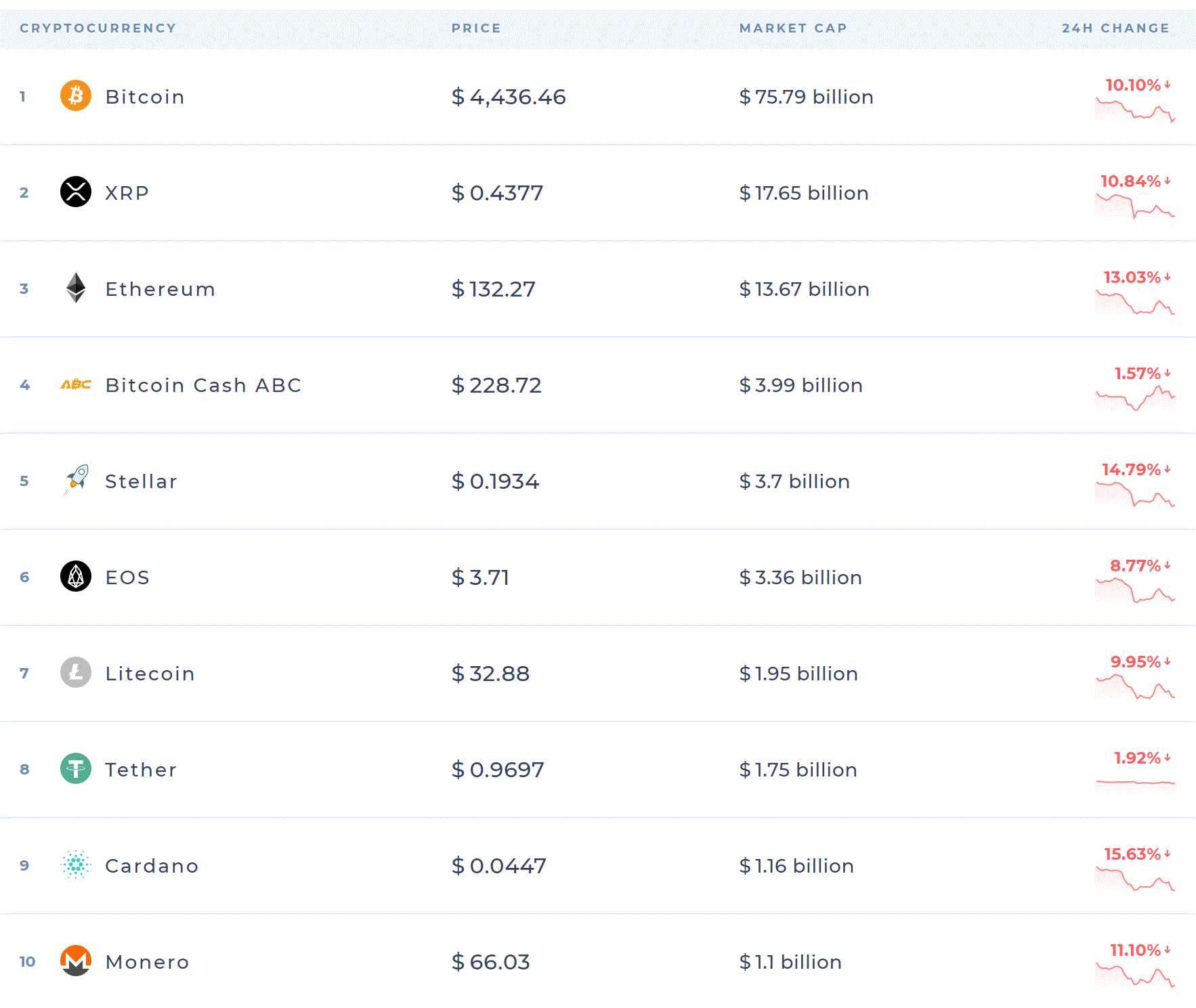Open the Monero name link

click(148, 962)
